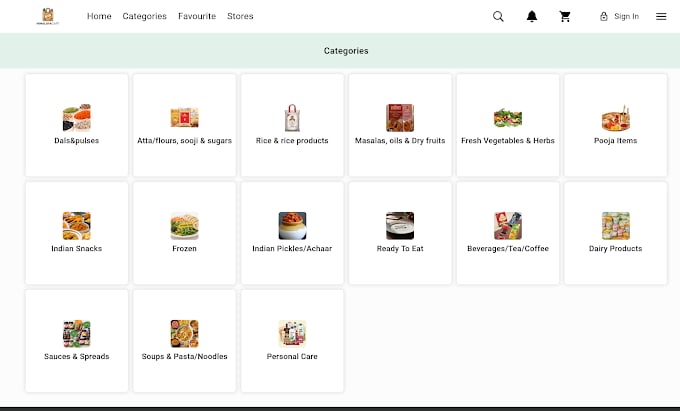Open the shopping cart icon
This screenshot has width=680, height=411.
(x=565, y=16)
